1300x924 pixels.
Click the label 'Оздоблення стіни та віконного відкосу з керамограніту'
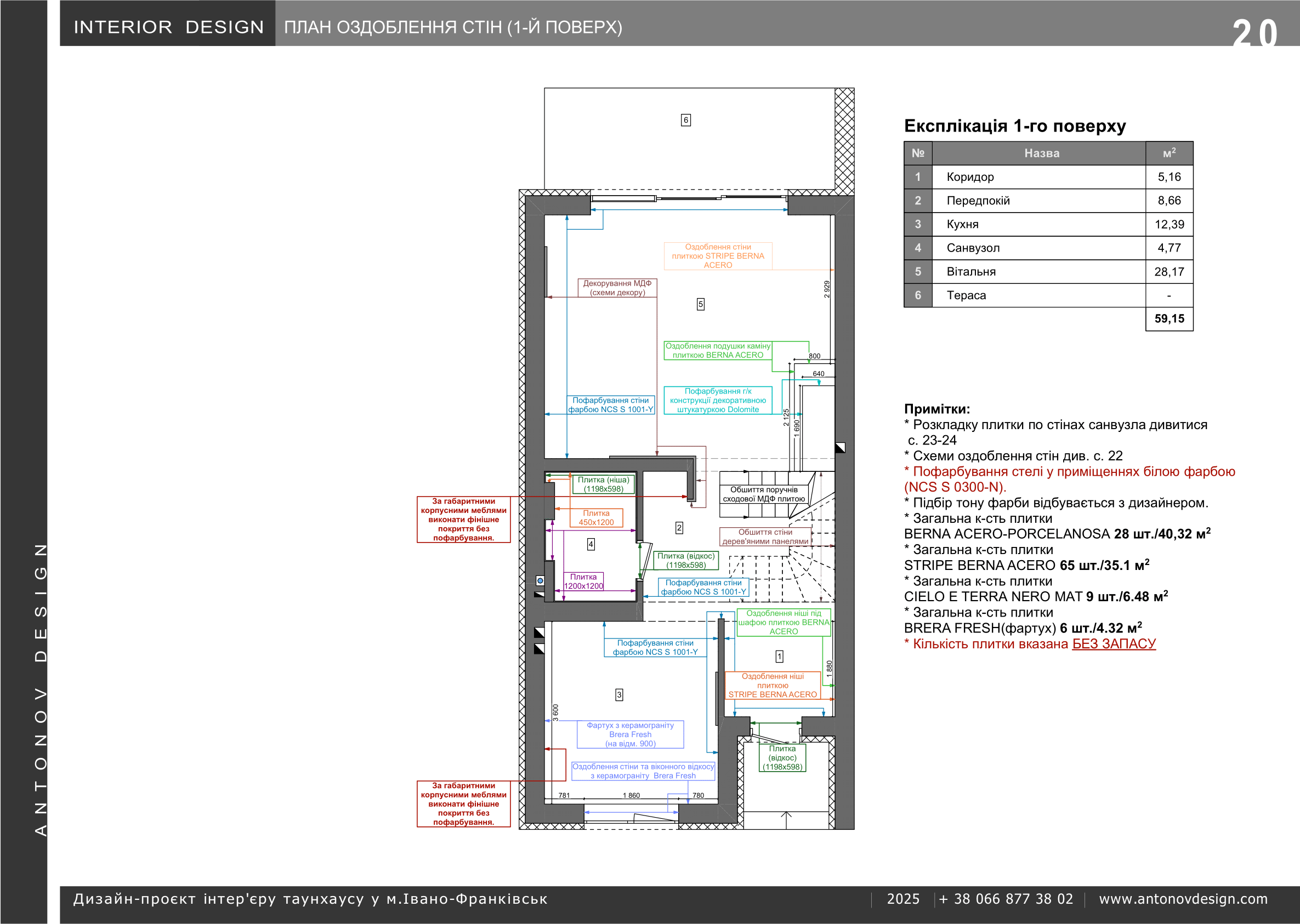click(643, 772)
